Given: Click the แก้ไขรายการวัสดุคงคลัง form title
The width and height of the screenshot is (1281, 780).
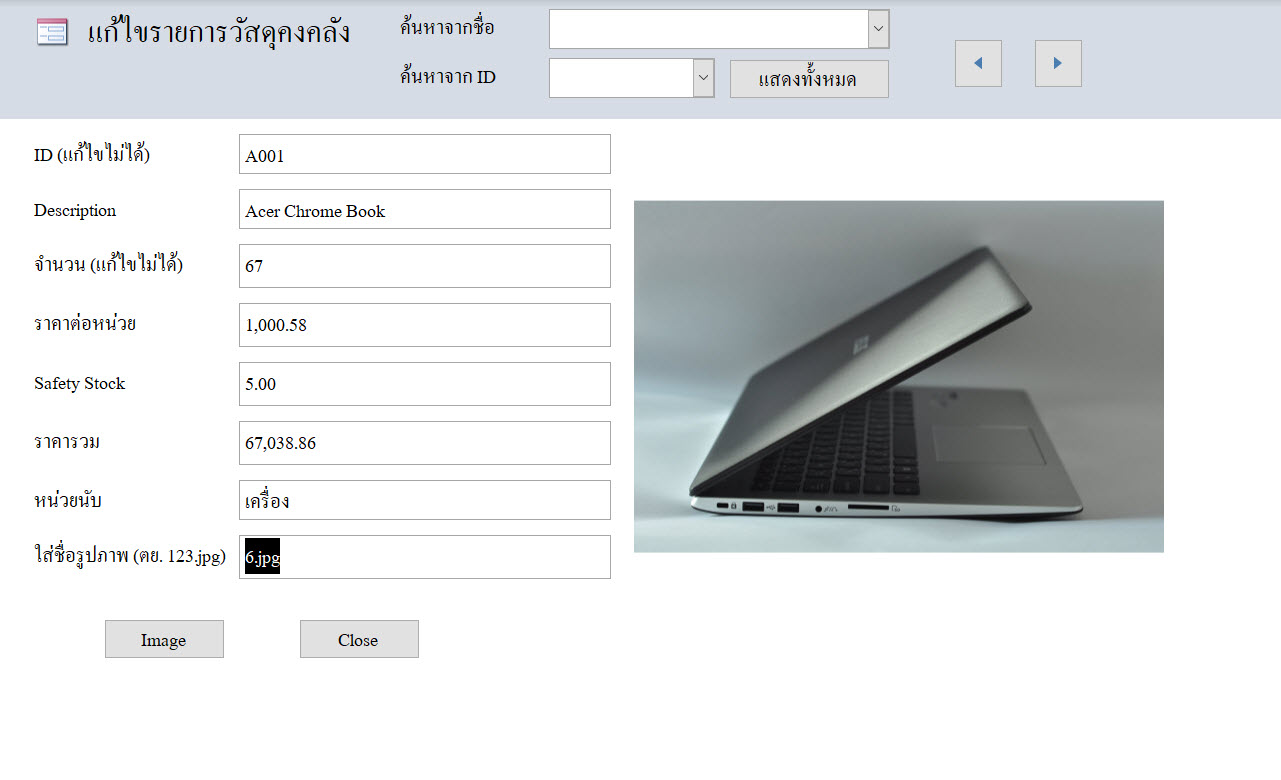Looking at the screenshot, I should coord(219,32).
